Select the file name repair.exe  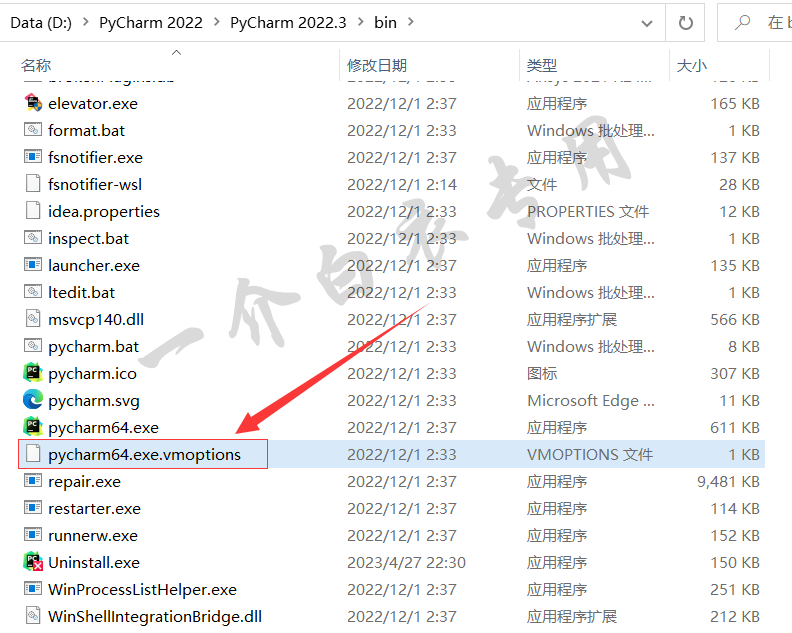point(84,482)
